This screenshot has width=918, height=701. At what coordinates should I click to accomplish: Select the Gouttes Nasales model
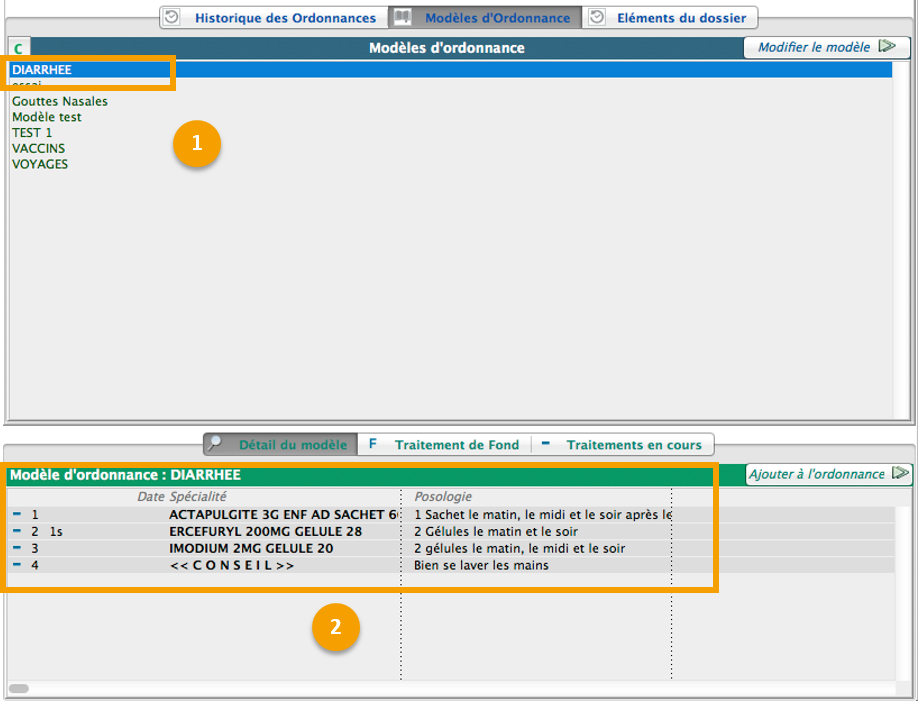[x=59, y=101]
